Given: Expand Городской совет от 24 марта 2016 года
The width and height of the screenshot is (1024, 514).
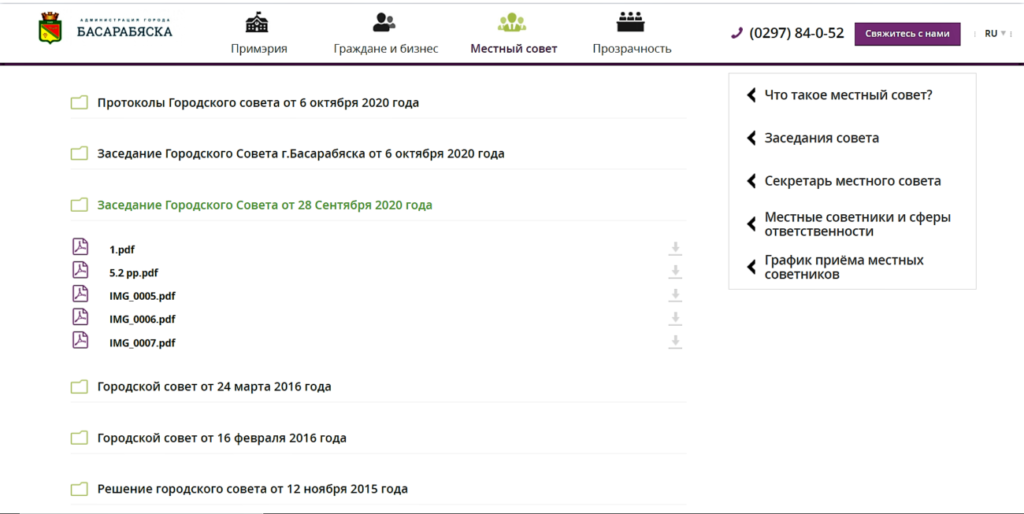Looking at the screenshot, I should [214, 387].
